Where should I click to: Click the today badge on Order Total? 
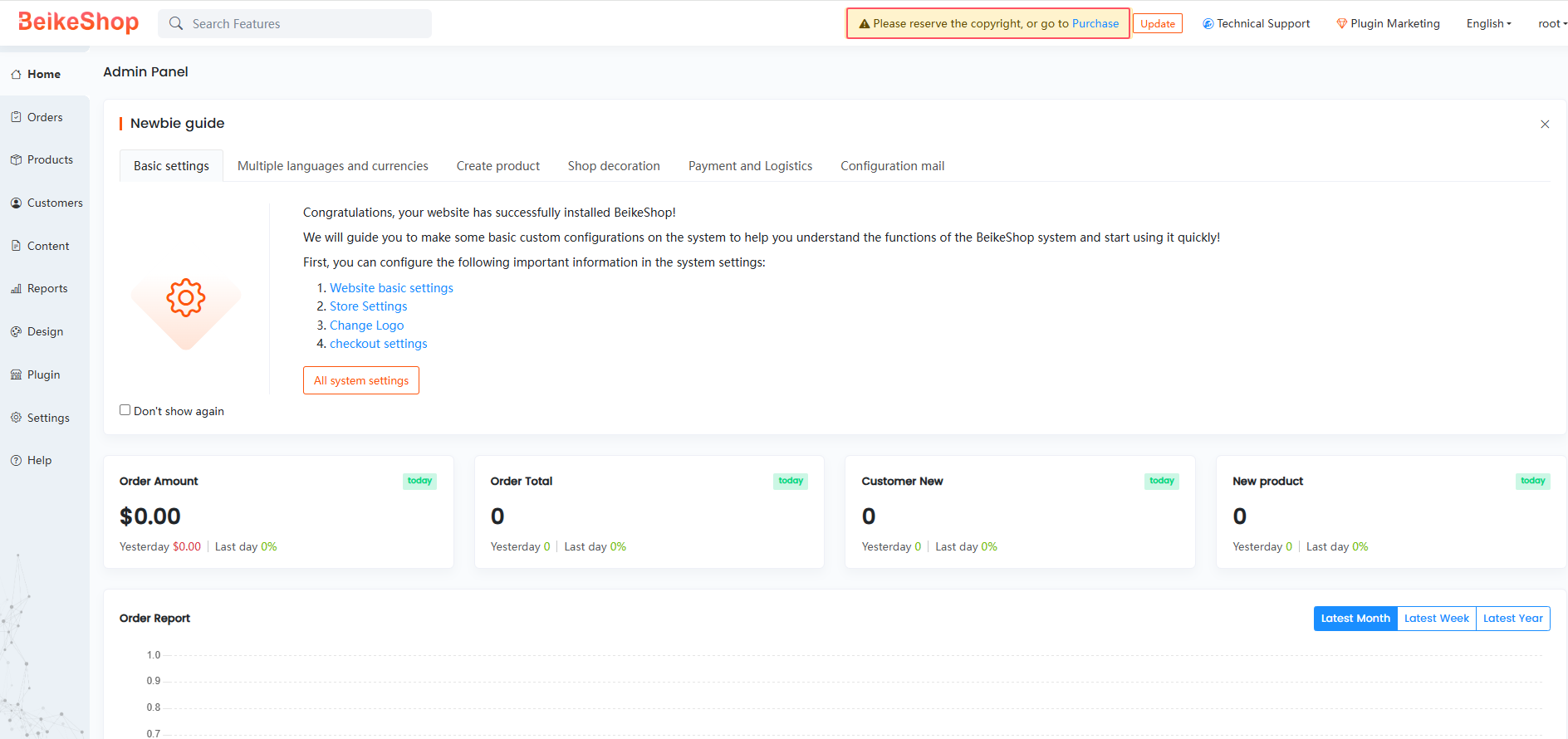click(x=791, y=481)
